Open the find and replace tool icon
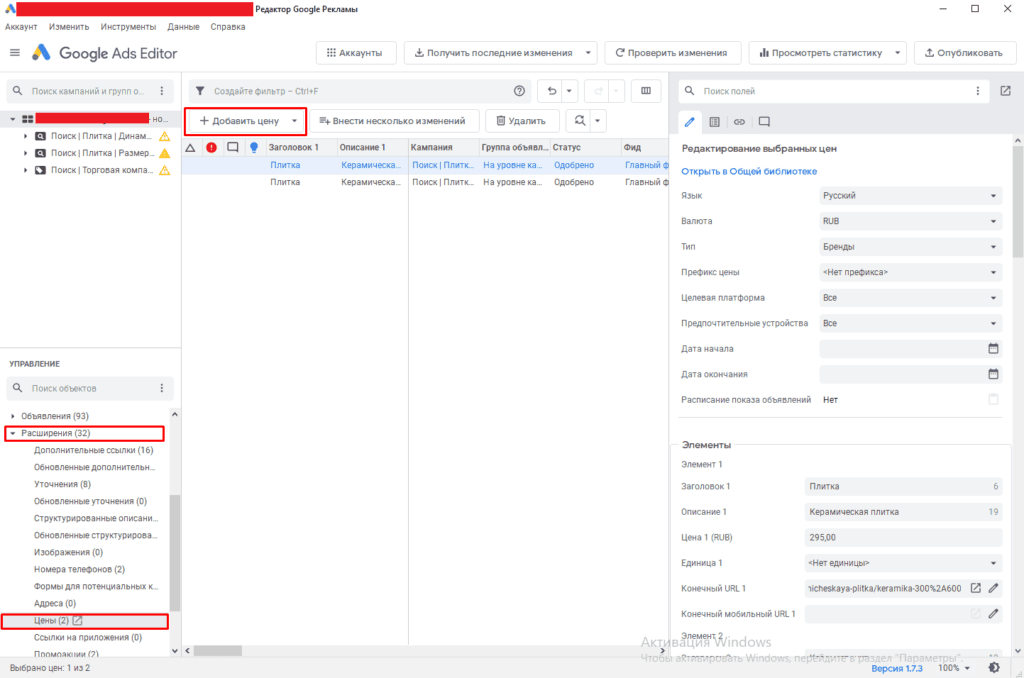This screenshot has height=678, width=1024. (x=579, y=121)
